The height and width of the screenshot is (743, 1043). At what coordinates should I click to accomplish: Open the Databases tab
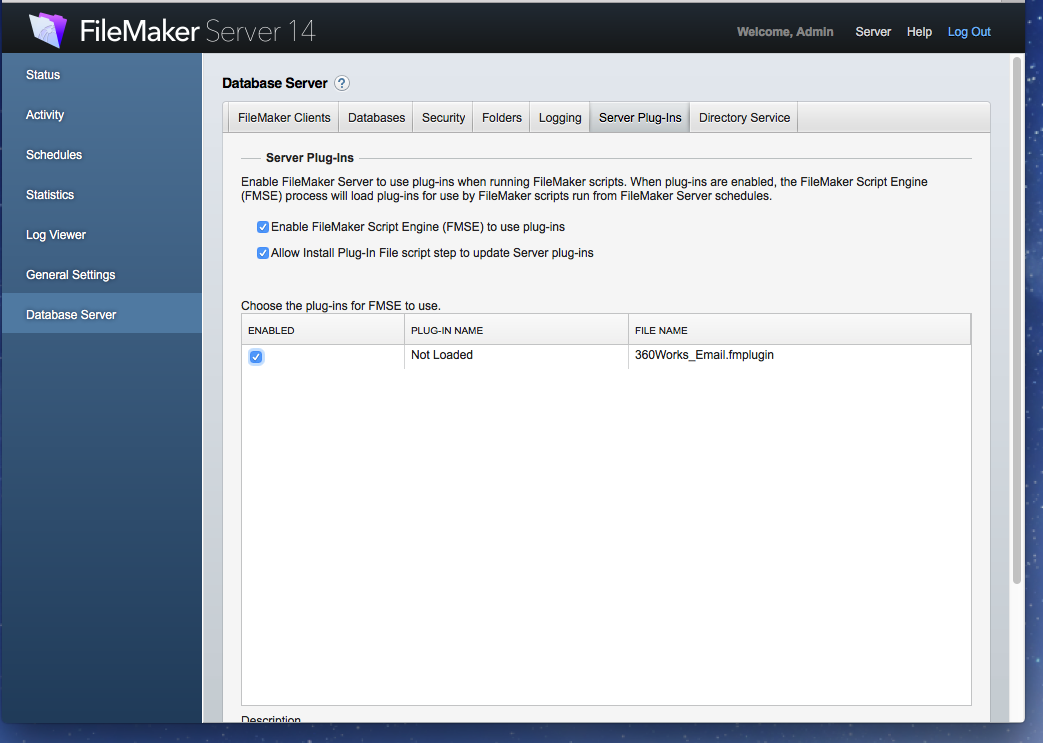click(x=376, y=118)
